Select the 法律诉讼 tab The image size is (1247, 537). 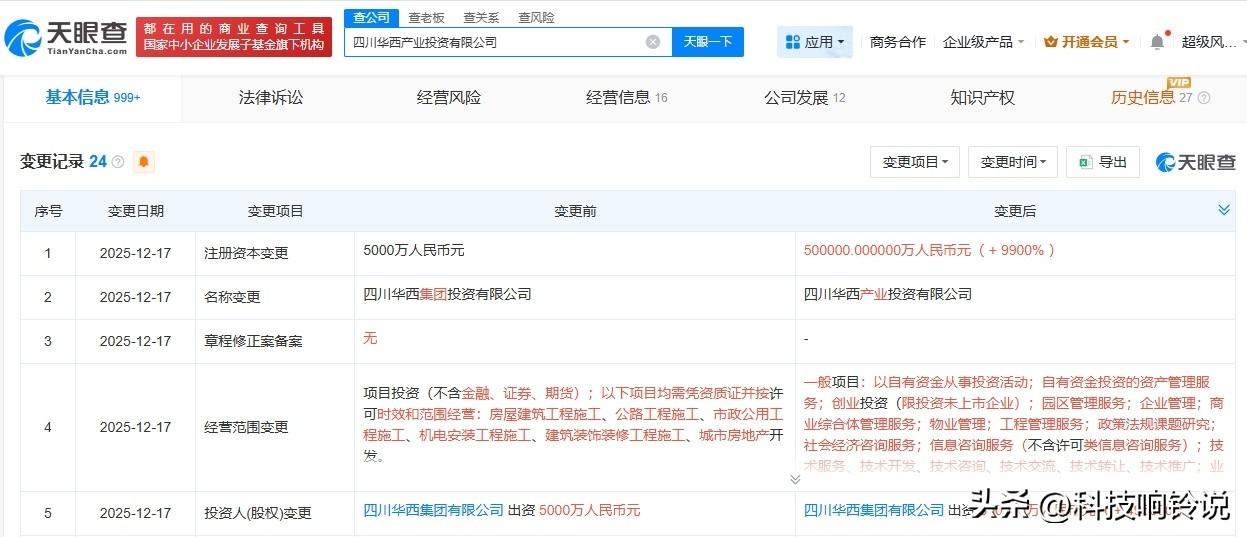271,98
